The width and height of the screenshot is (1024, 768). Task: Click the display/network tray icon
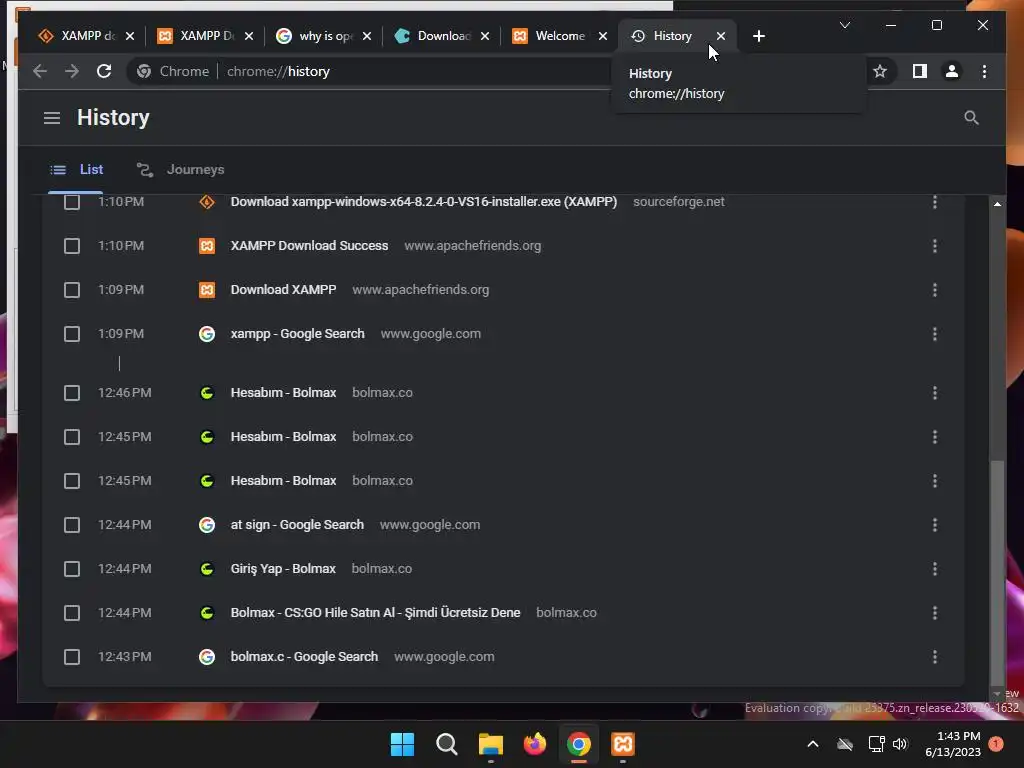(876, 744)
